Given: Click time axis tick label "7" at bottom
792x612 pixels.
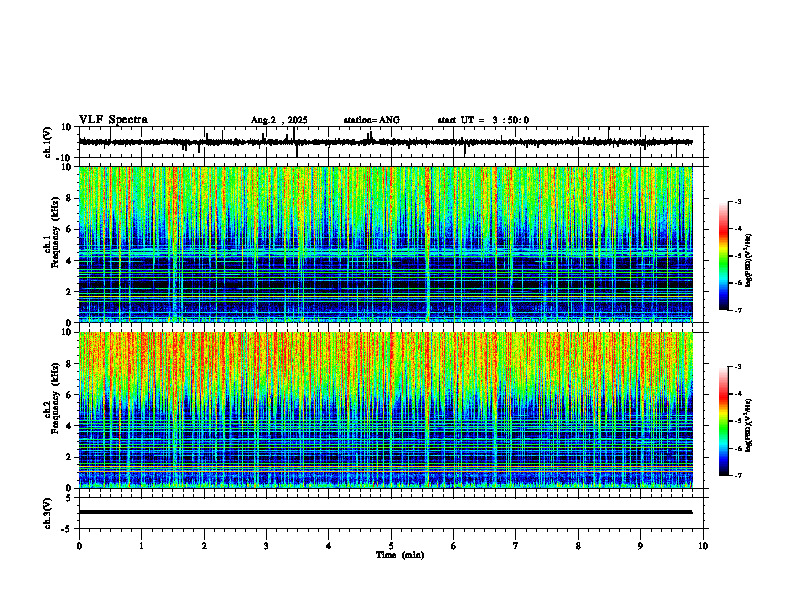Looking at the screenshot, I should (x=516, y=546).
